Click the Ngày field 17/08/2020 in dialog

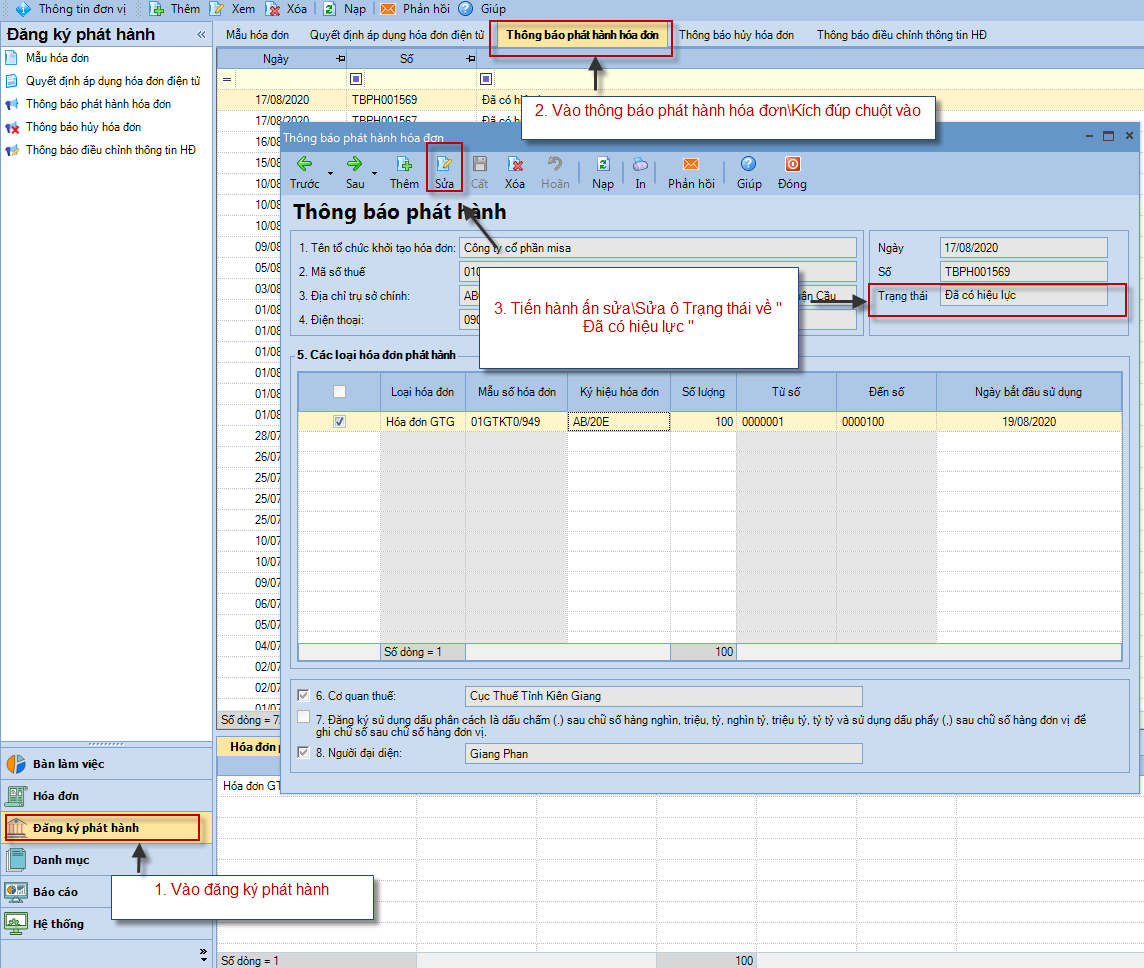pyautogui.click(x=1024, y=247)
